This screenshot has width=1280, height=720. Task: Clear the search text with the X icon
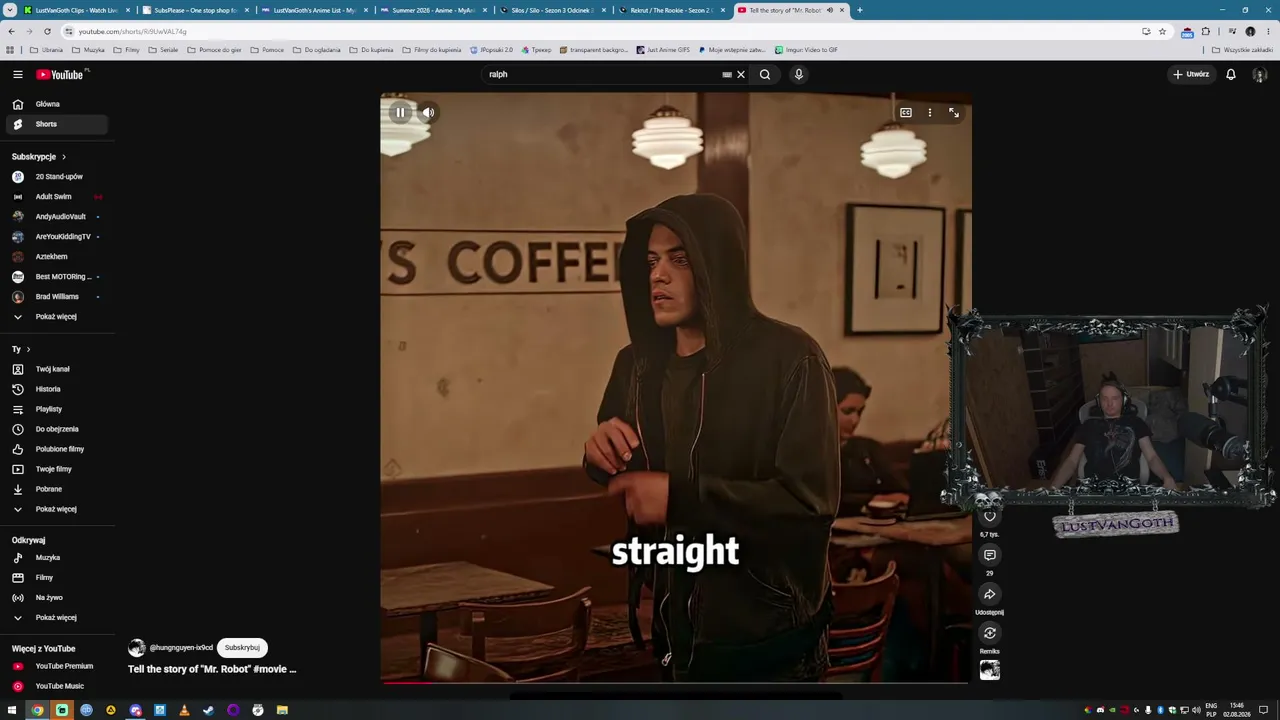pos(741,74)
